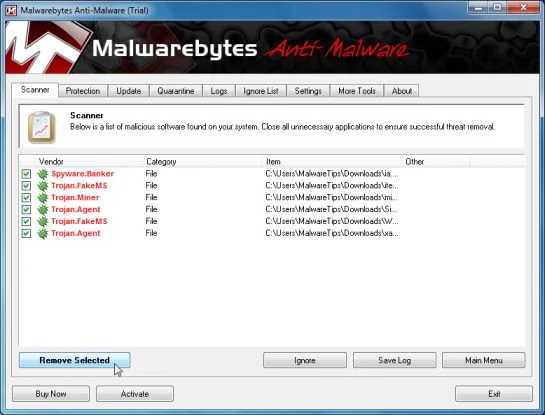The height and width of the screenshot is (415, 545).
Task: Return to Main Menu
Action: pyautogui.click(x=483, y=360)
